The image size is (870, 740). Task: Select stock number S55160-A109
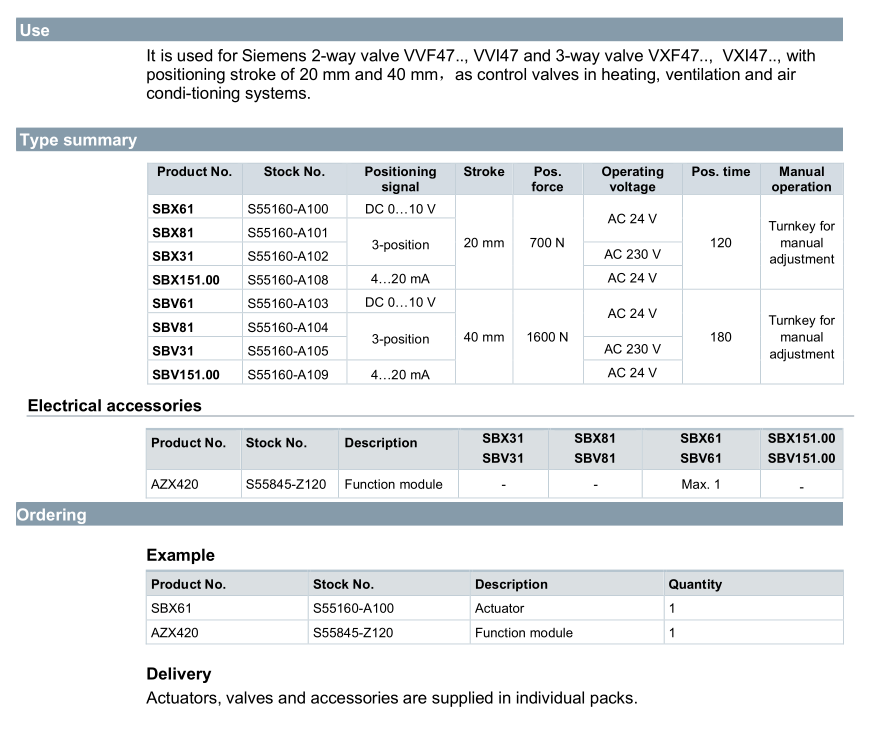[288, 375]
